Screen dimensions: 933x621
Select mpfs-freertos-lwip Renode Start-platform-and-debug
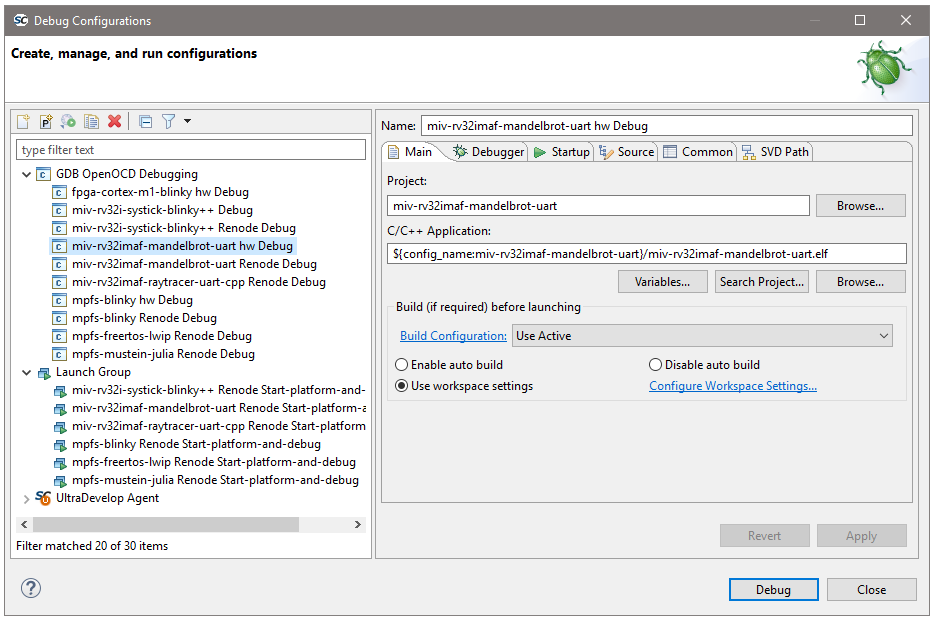[214, 462]
